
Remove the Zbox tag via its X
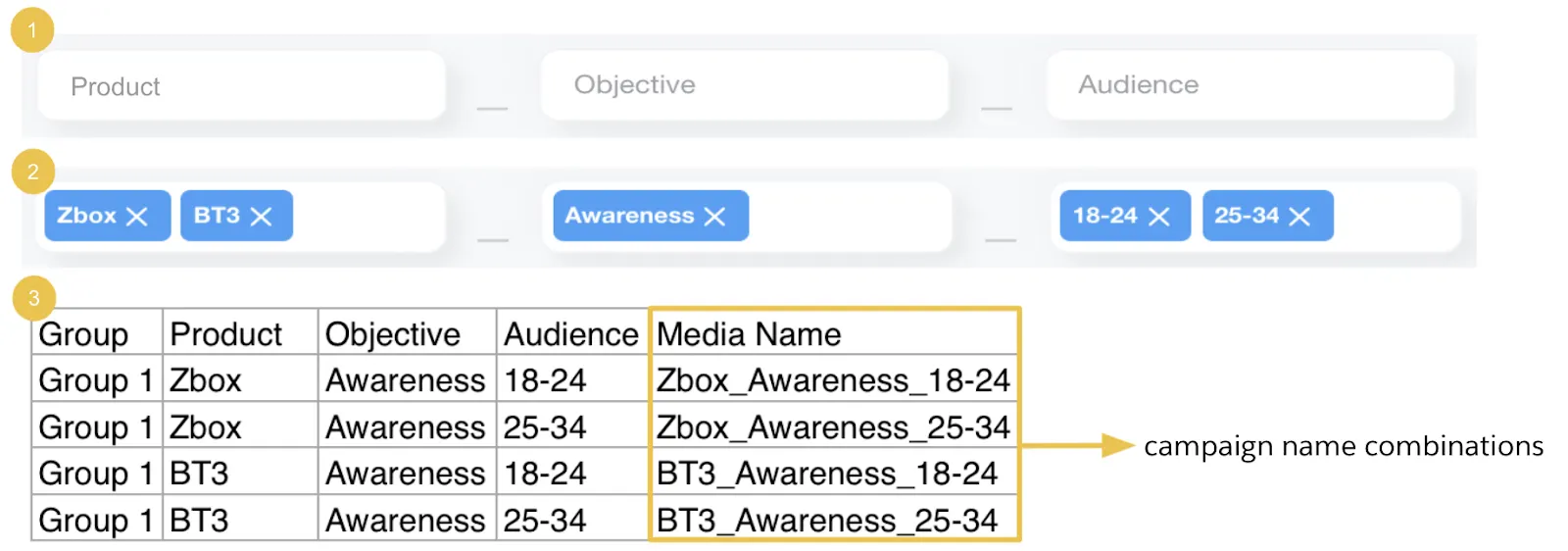[x=137, y=217]
